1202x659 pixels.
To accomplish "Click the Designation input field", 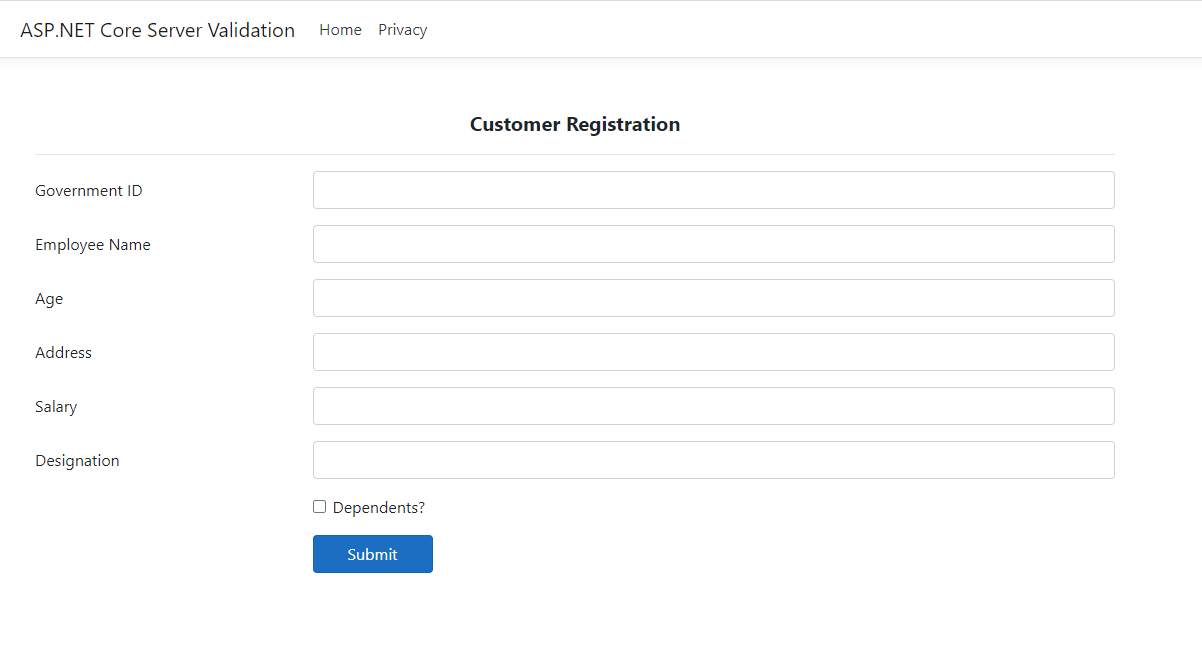I will (x=713, y=459).
